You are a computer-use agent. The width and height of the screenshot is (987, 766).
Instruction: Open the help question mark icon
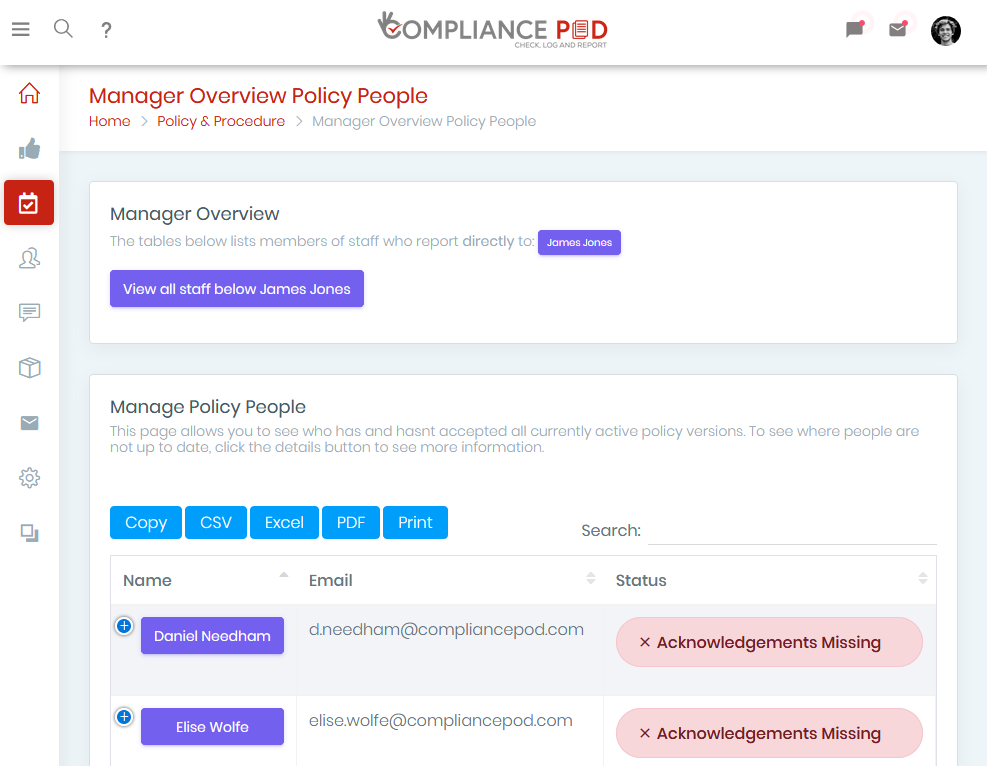click(x=106, y=30)
